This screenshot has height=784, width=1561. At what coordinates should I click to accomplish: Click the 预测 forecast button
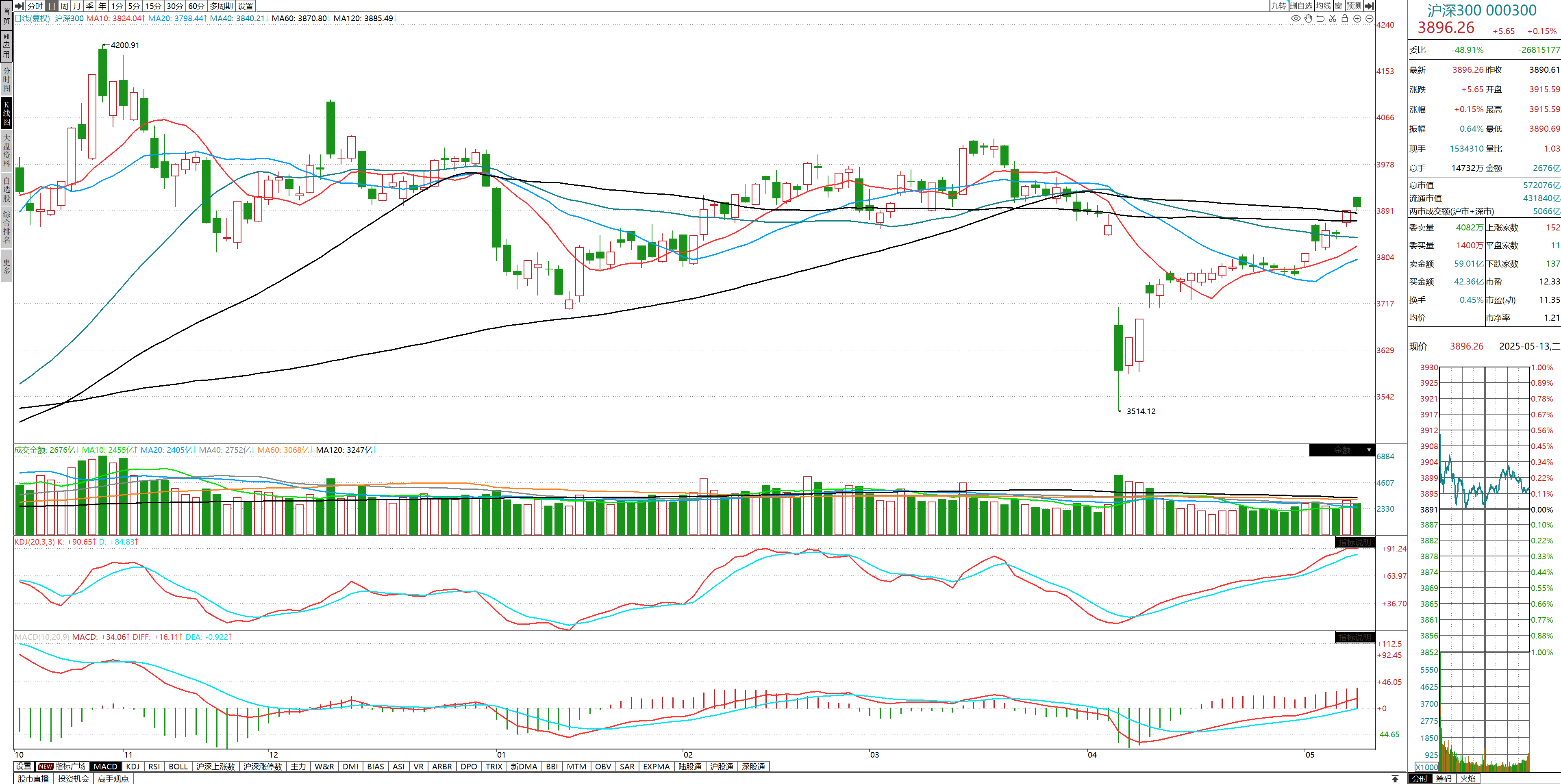(x=1354, y=5)
